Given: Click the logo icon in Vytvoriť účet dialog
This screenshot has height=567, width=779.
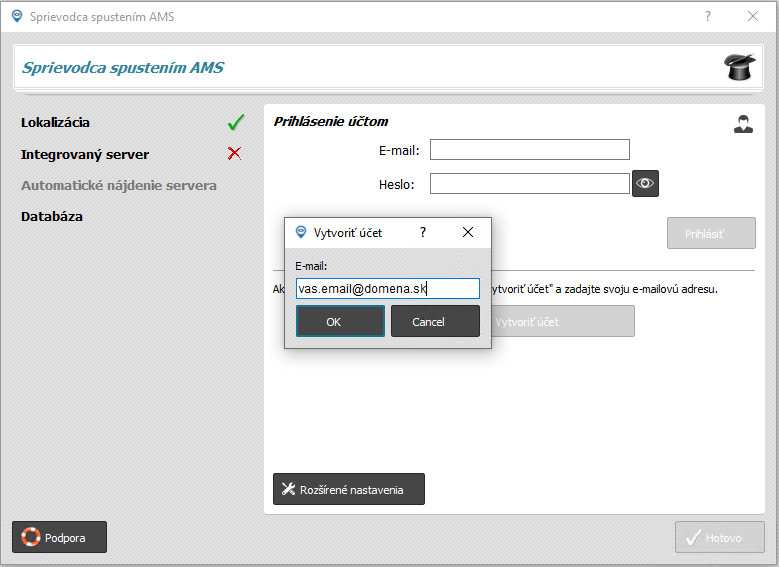Looking at the screenshot, I should [x=301, y=232].
